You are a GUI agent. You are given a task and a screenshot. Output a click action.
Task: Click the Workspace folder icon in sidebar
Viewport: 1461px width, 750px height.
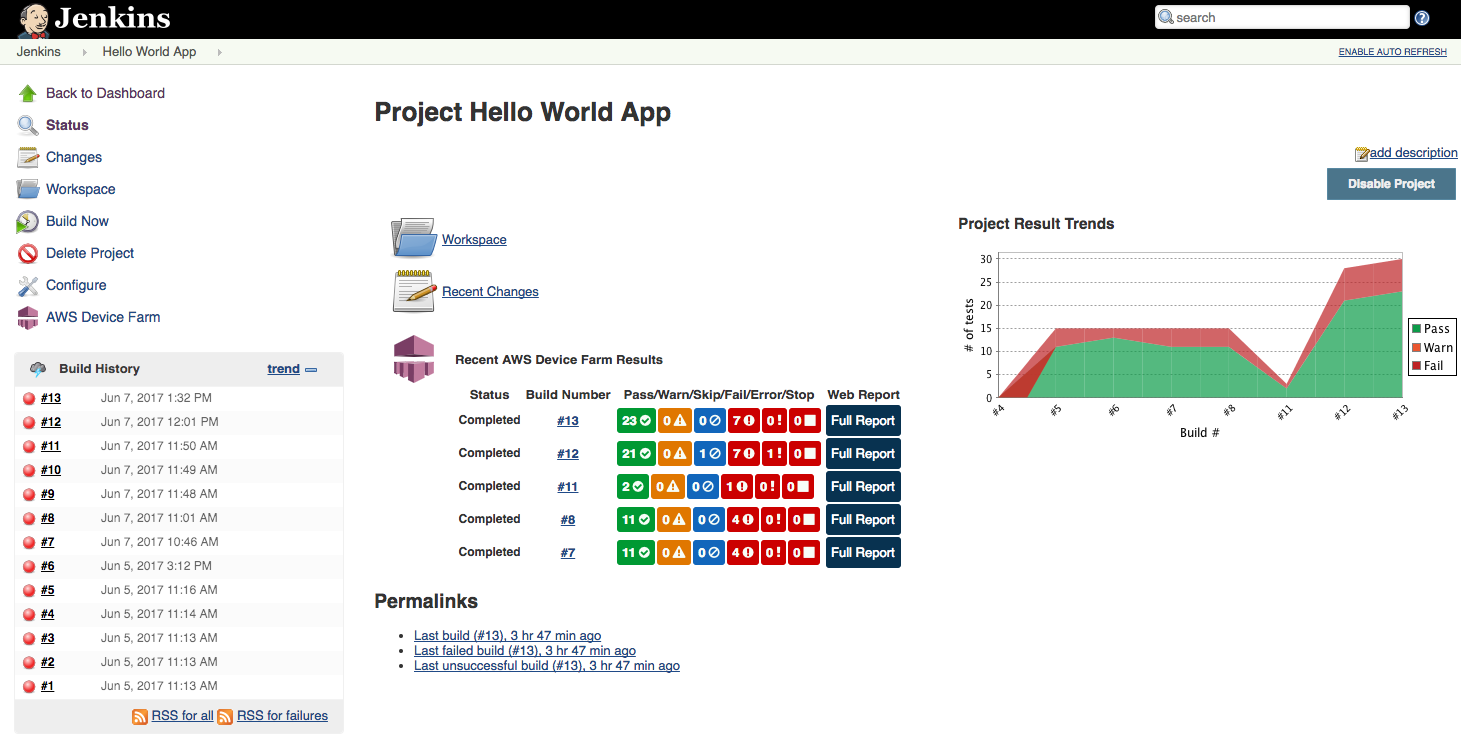28,189
